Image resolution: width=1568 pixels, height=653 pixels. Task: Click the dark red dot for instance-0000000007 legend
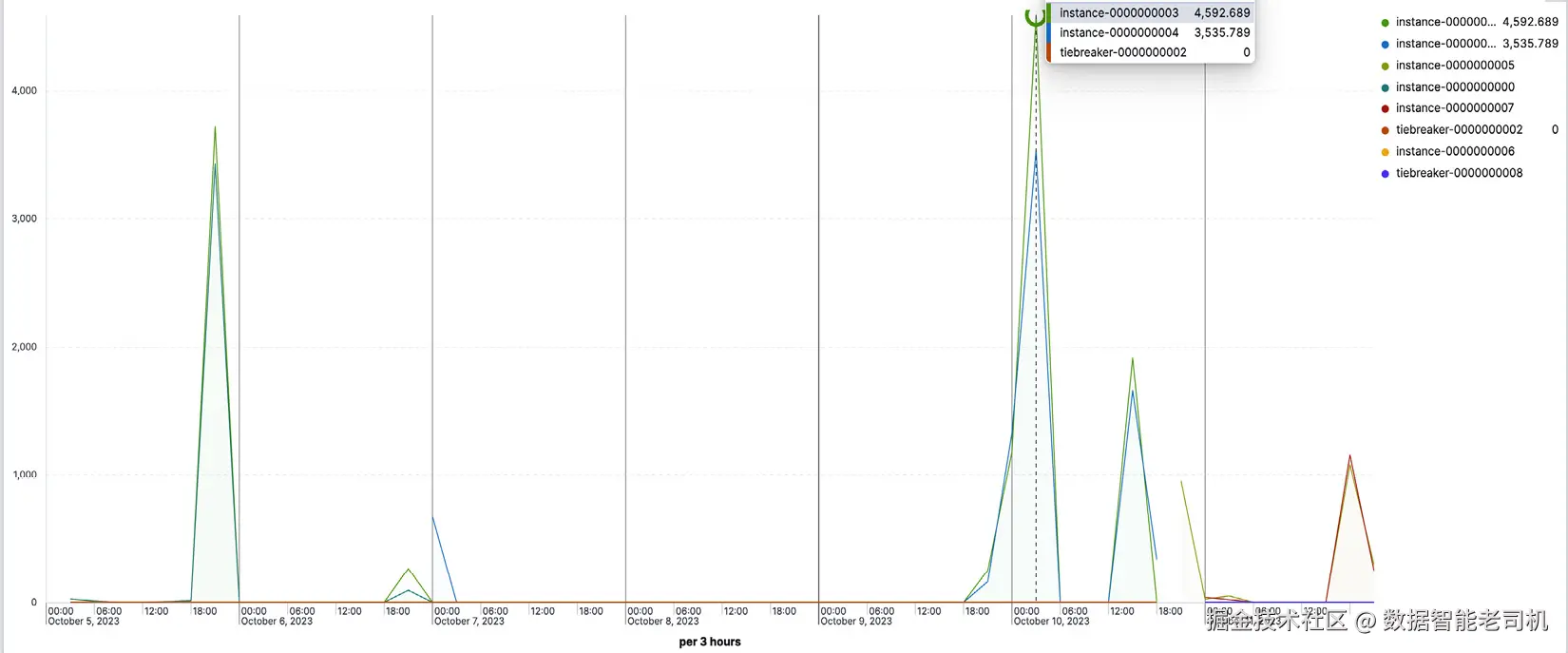coord(1385,109)
